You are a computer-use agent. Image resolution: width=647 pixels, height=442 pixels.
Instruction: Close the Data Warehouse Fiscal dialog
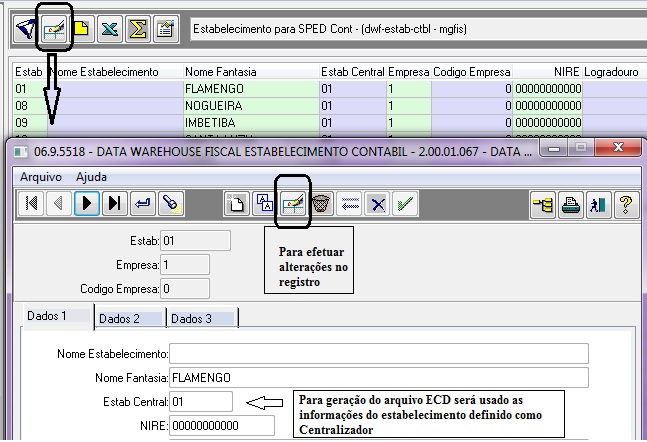point(618,147)
